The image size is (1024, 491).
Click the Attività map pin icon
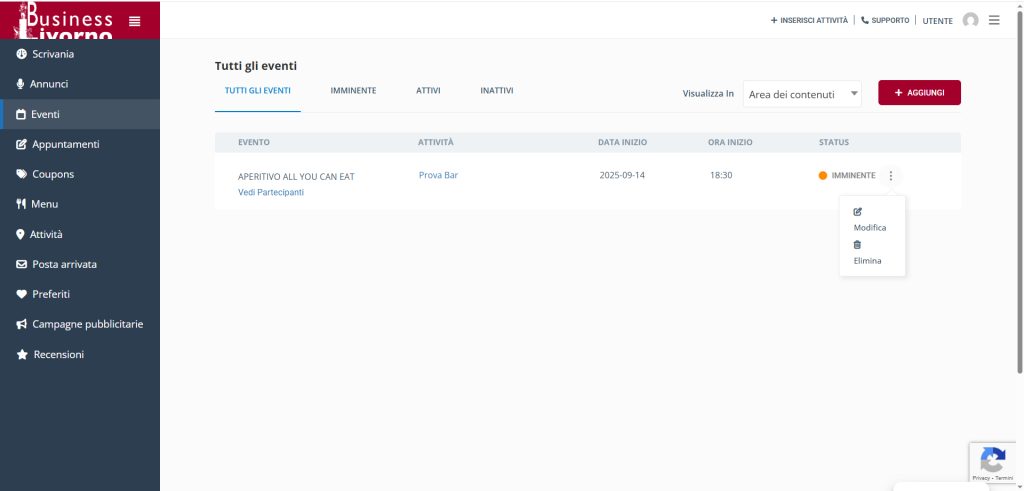21,234
